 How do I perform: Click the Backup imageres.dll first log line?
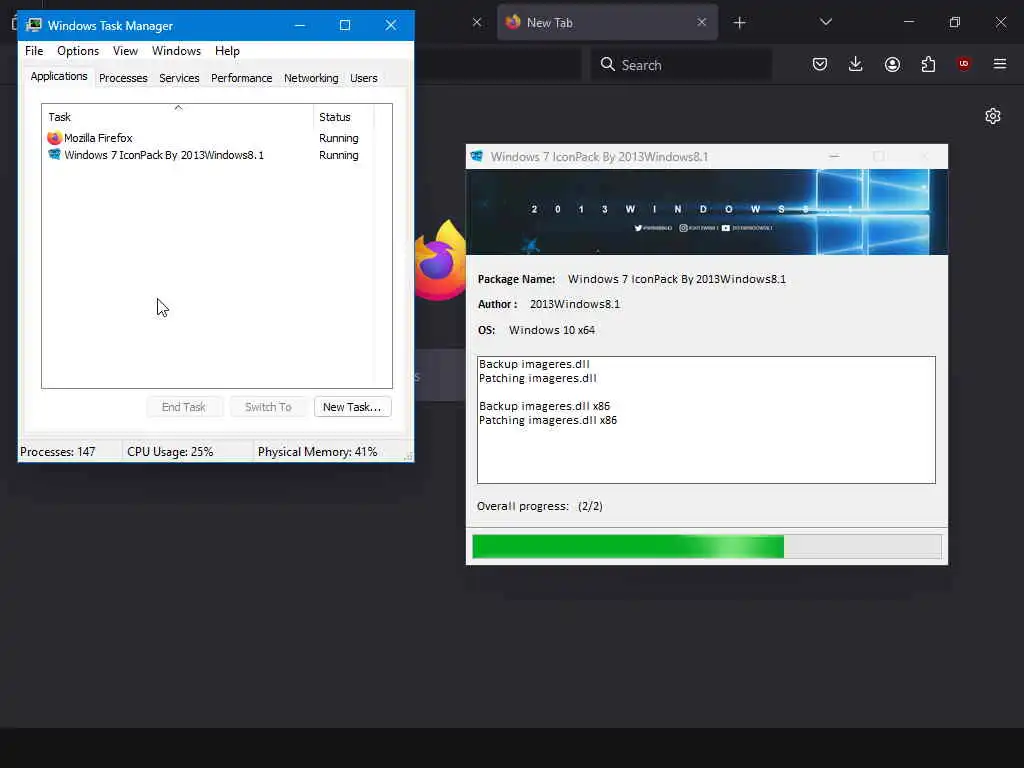(534, 364)
